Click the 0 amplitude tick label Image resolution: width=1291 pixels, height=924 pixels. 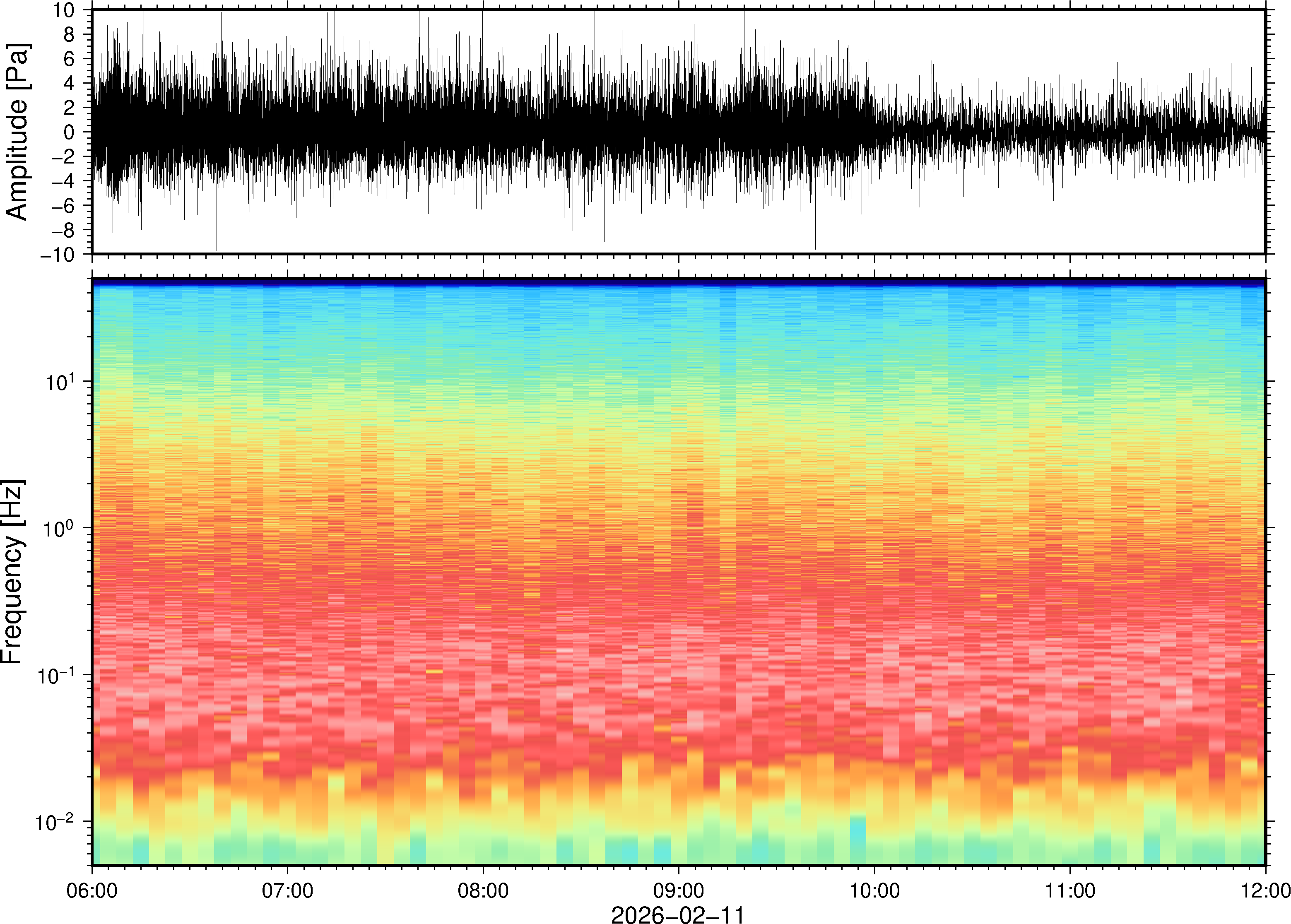tap(70, 132)
